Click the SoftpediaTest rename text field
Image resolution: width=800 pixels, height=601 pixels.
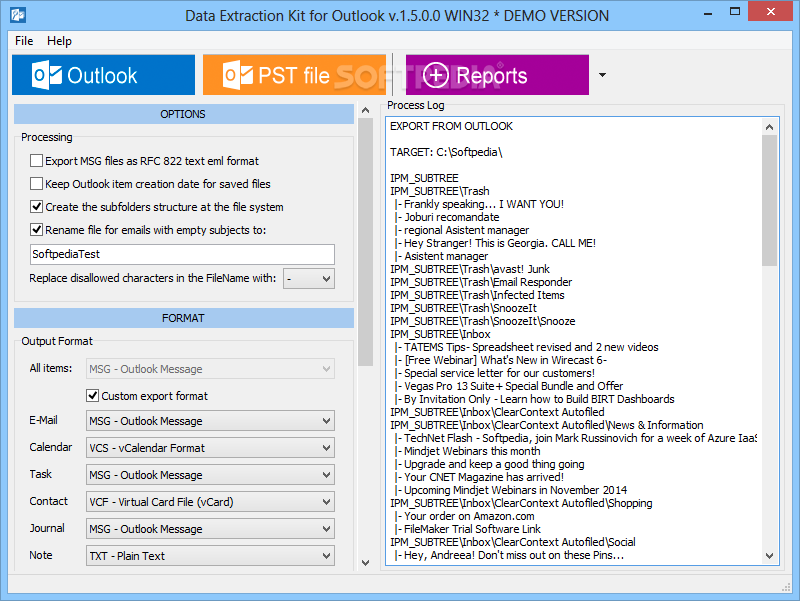point(182,254)
